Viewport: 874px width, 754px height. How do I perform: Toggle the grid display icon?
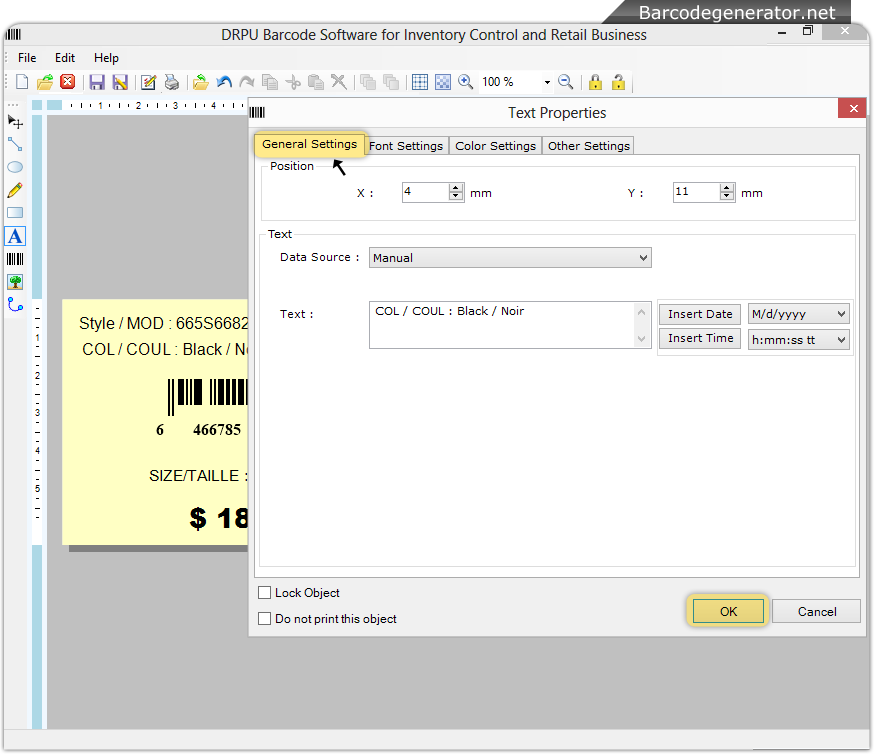(x=420, y=82)
